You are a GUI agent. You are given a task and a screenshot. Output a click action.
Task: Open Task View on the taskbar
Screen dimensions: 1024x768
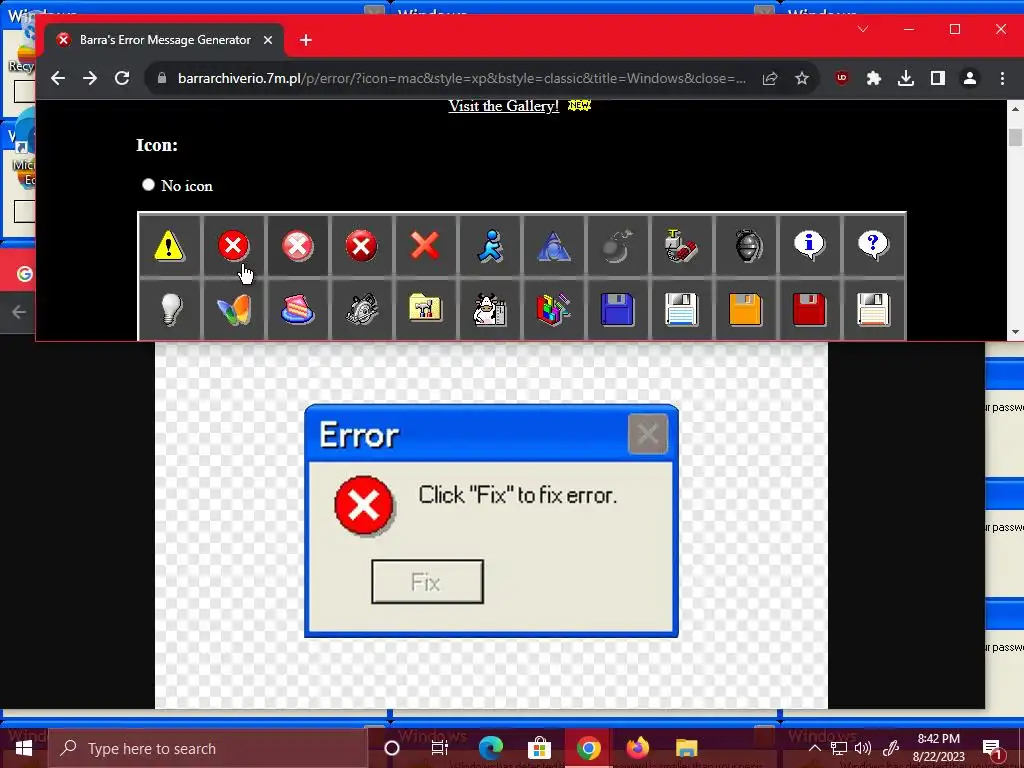[440, 748]
